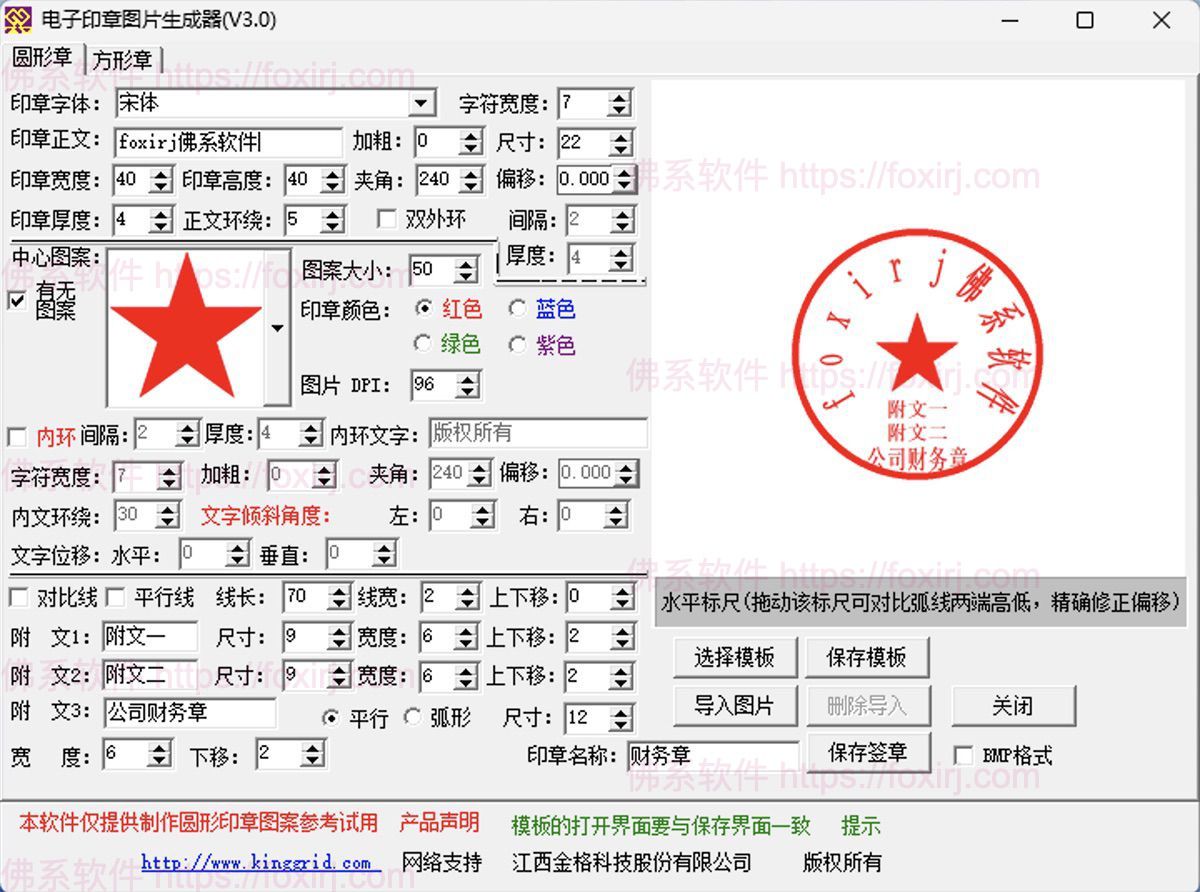This screenshot has width=1200, height=892.
Task: Increase the 图案大小 spinner value
Action: point(465,263)
